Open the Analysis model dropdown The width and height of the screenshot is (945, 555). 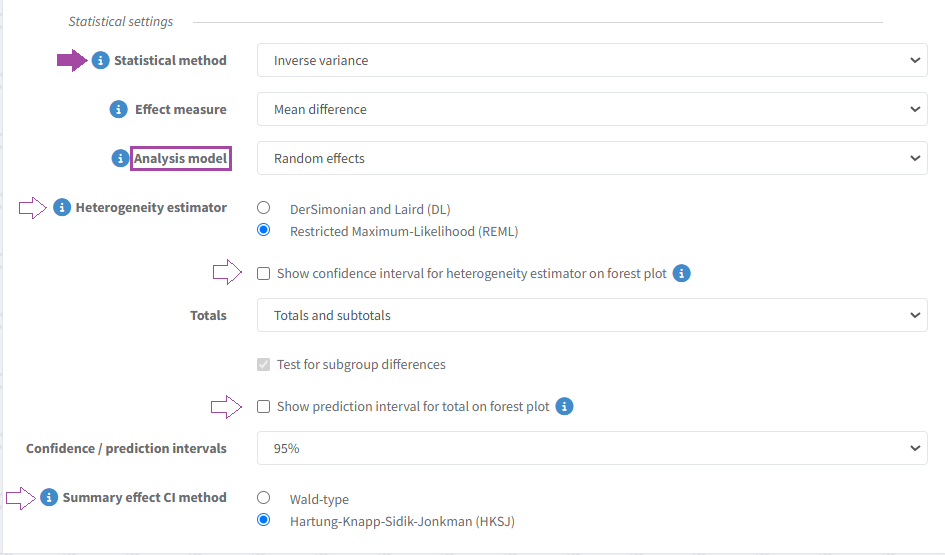pyautogui.click(x=592, y=158)
